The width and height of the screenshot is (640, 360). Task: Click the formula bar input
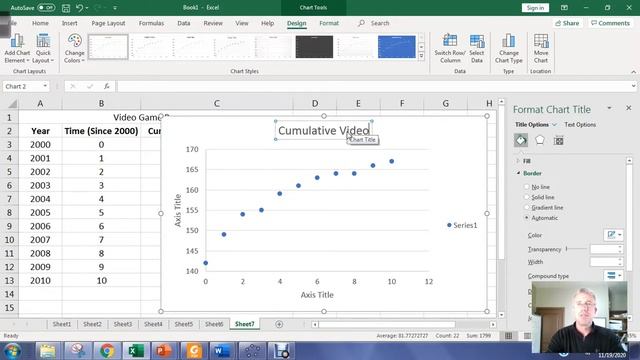click(x=374, y=86)
